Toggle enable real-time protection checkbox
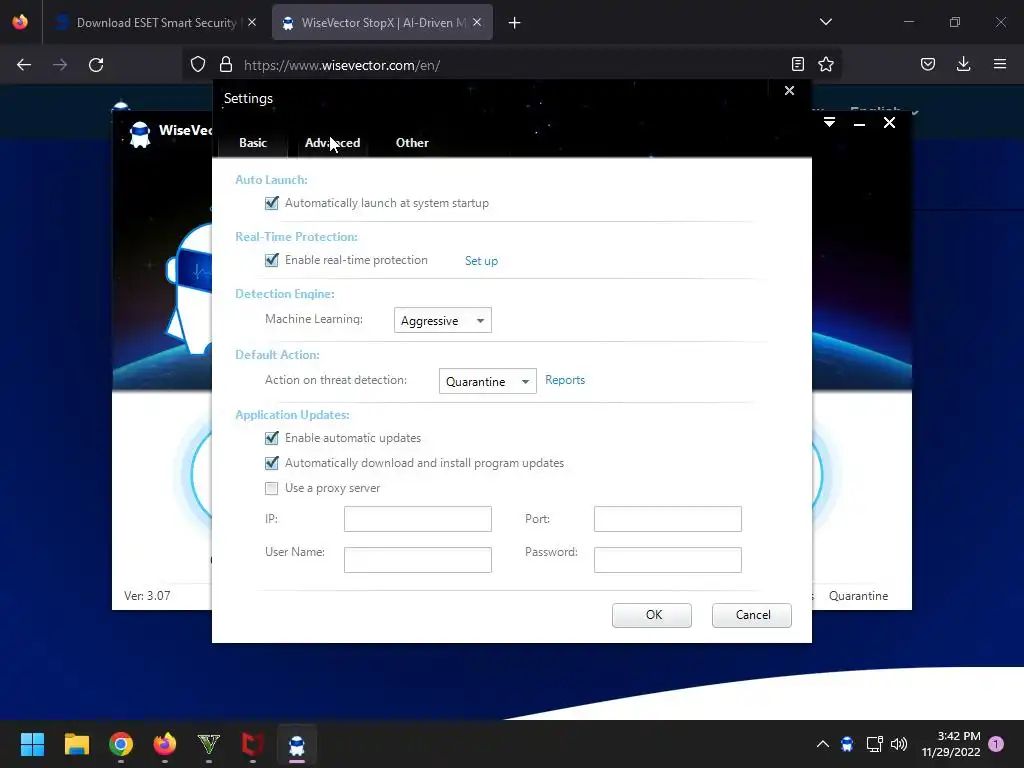 (x=272, y=260)
